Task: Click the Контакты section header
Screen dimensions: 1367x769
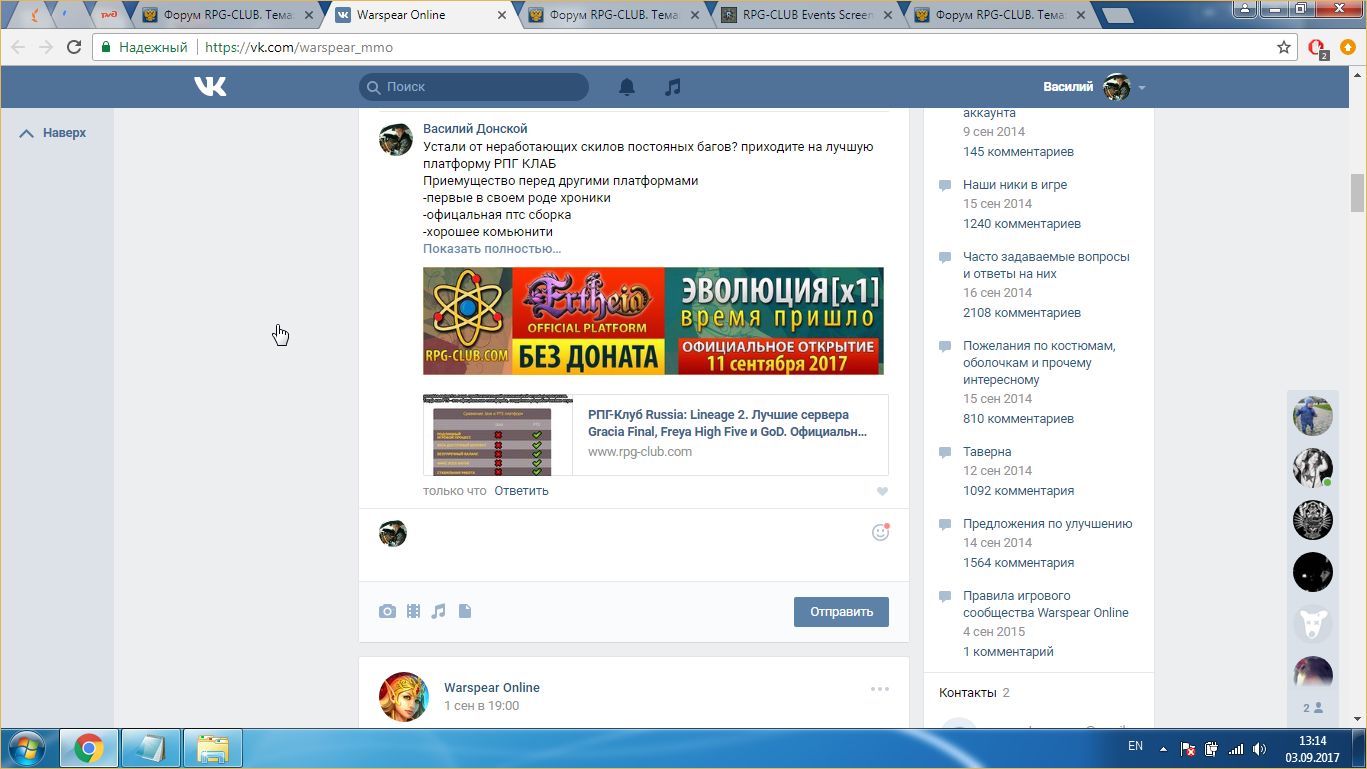Action: [967, 693]
